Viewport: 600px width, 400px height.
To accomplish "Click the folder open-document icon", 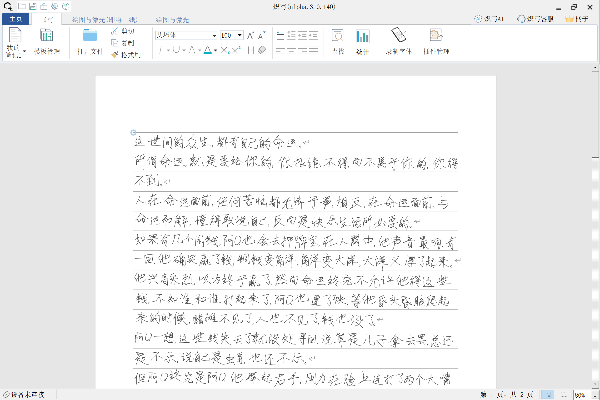I will 90,38.
